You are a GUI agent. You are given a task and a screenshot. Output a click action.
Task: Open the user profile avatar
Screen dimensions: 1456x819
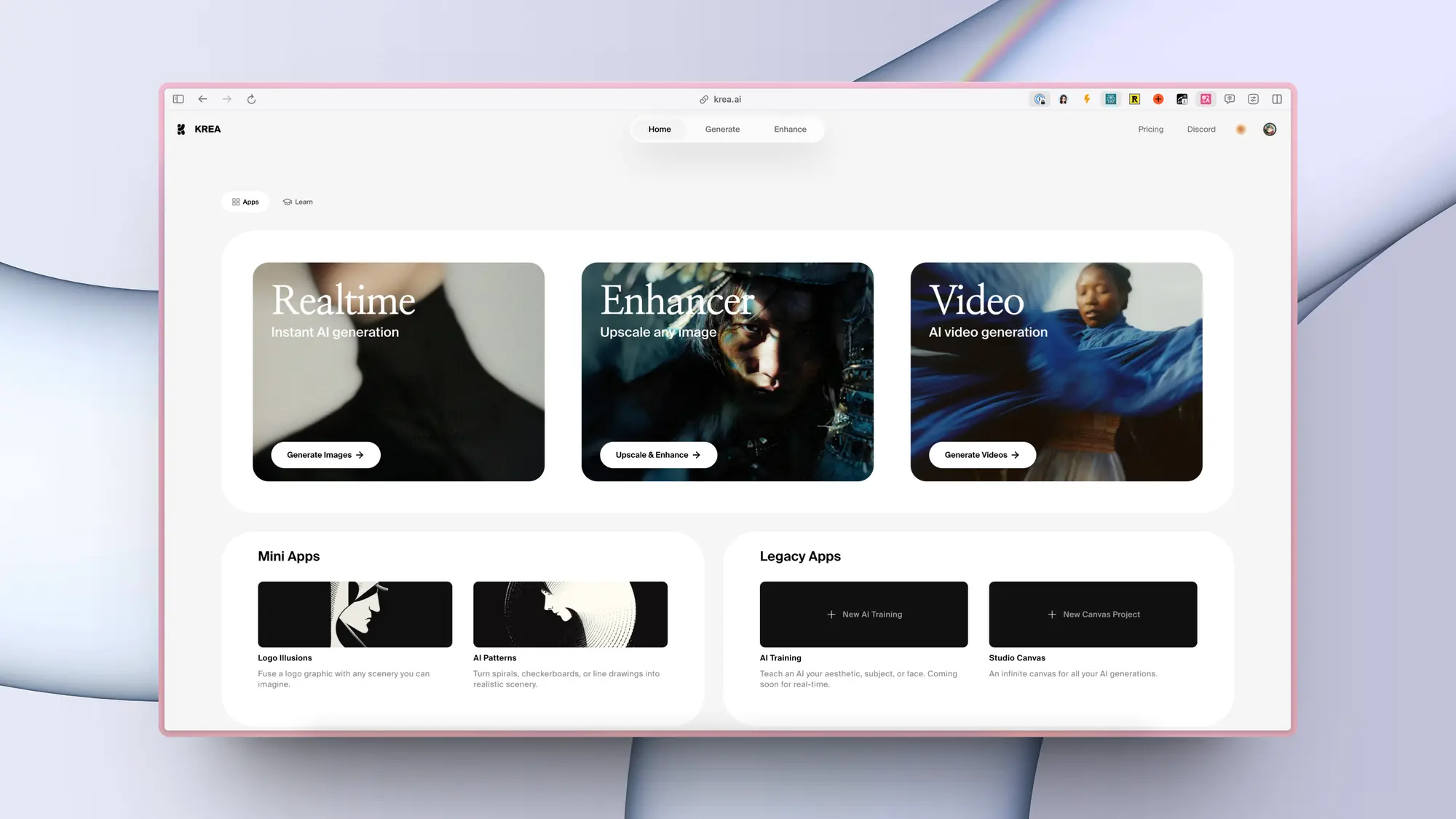[1270, 129]
